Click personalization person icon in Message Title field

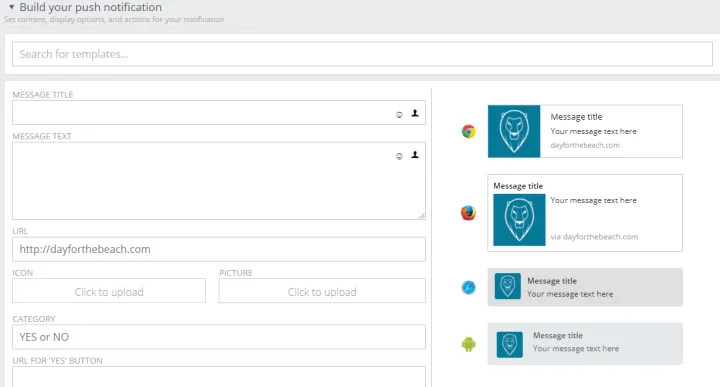coord(415,113)
